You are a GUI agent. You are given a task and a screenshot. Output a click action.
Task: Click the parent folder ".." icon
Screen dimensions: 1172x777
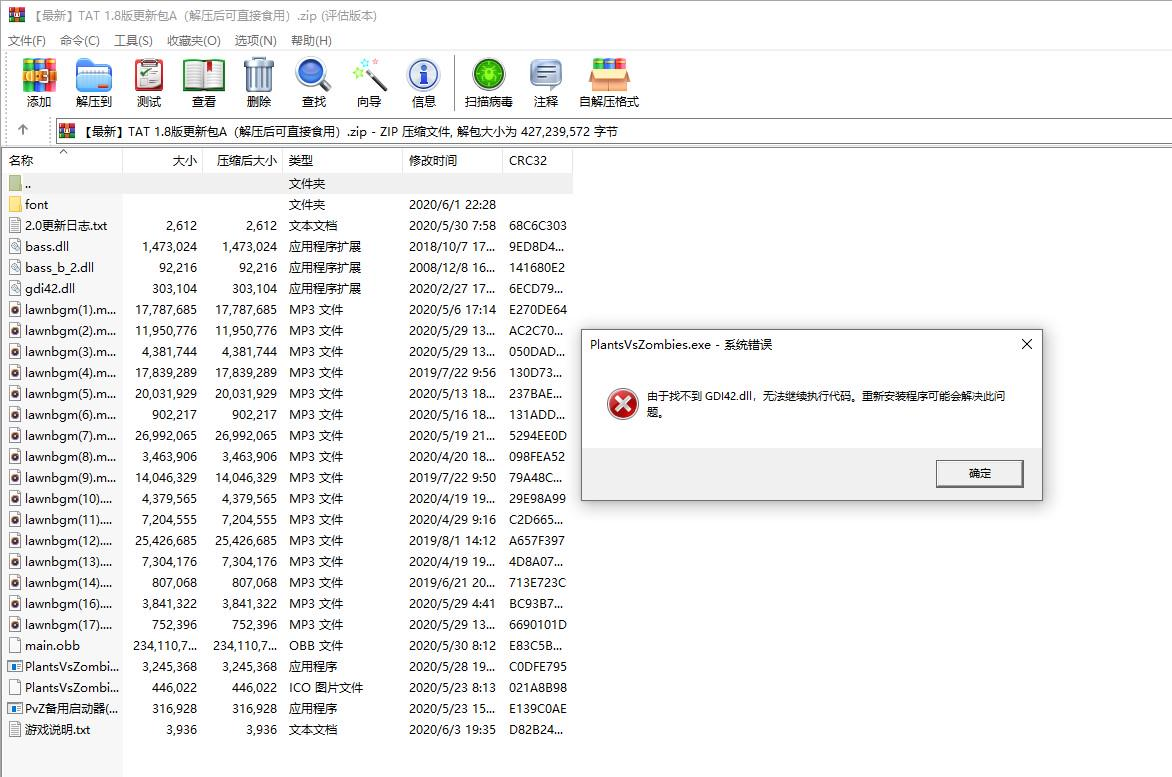(15, 183)
